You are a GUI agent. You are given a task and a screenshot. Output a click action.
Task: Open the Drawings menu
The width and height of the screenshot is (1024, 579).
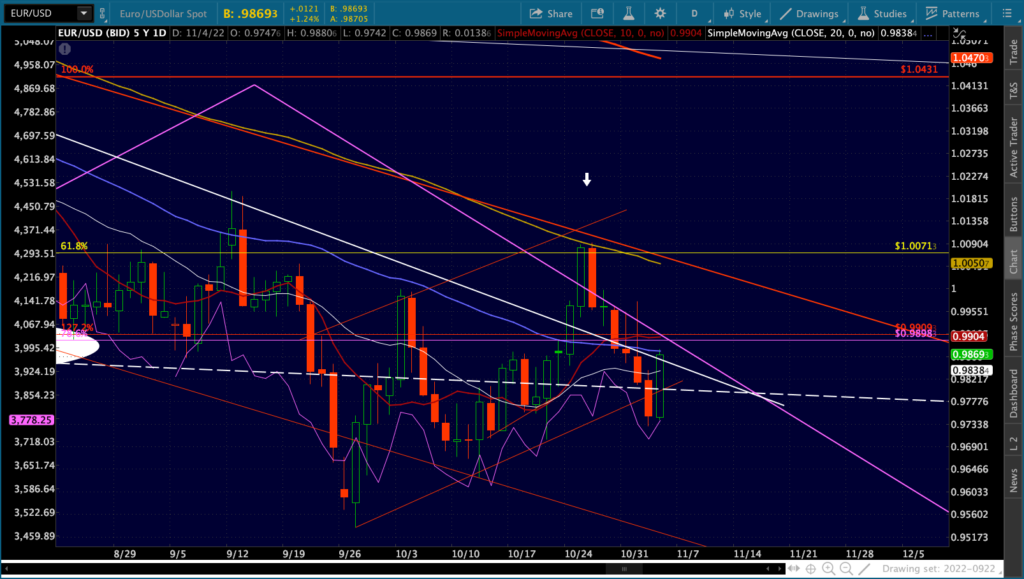click(809, 14)
